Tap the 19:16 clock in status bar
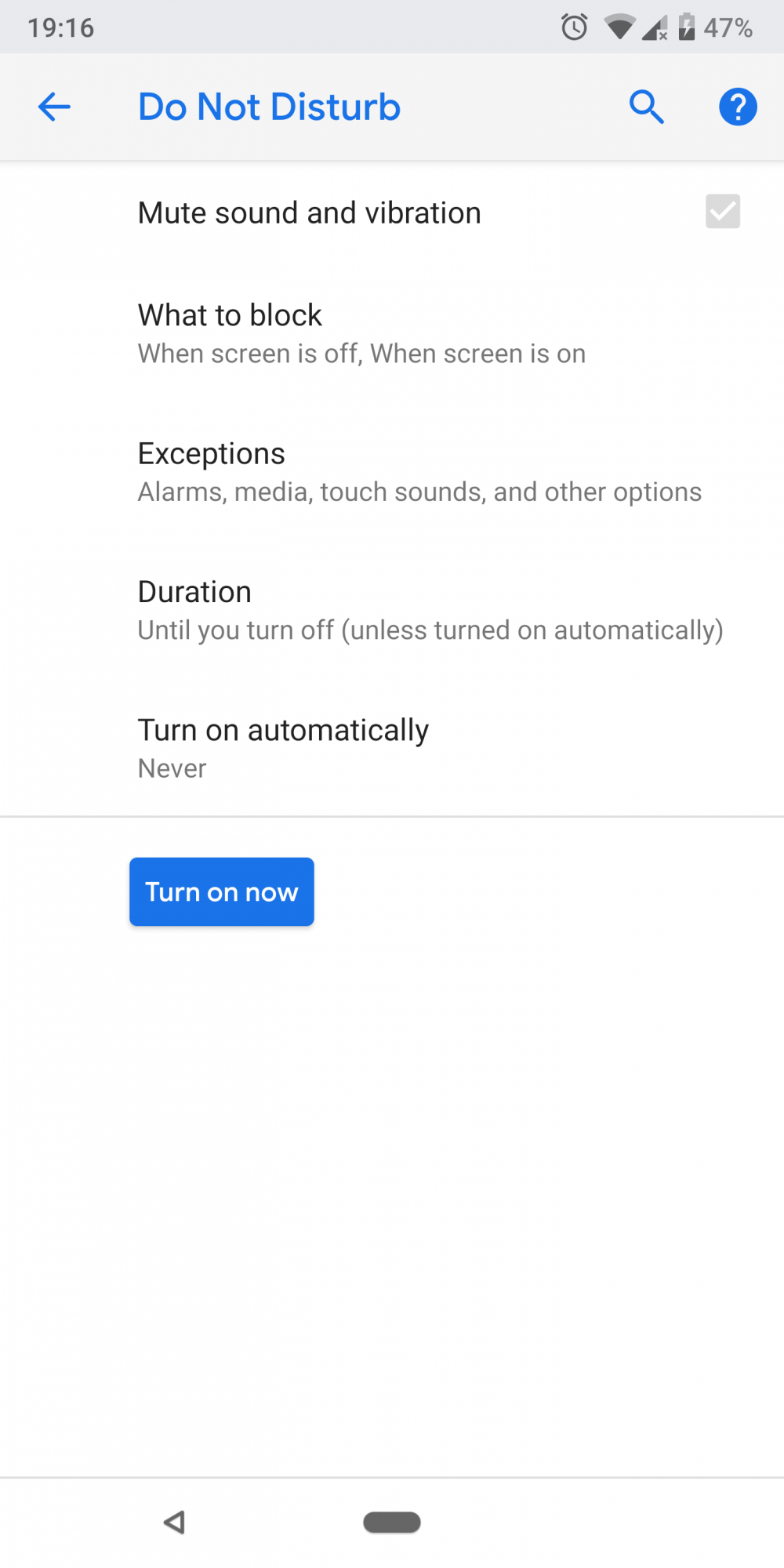This screenshot has width=784, height=1568. click(x=61, y=28)
